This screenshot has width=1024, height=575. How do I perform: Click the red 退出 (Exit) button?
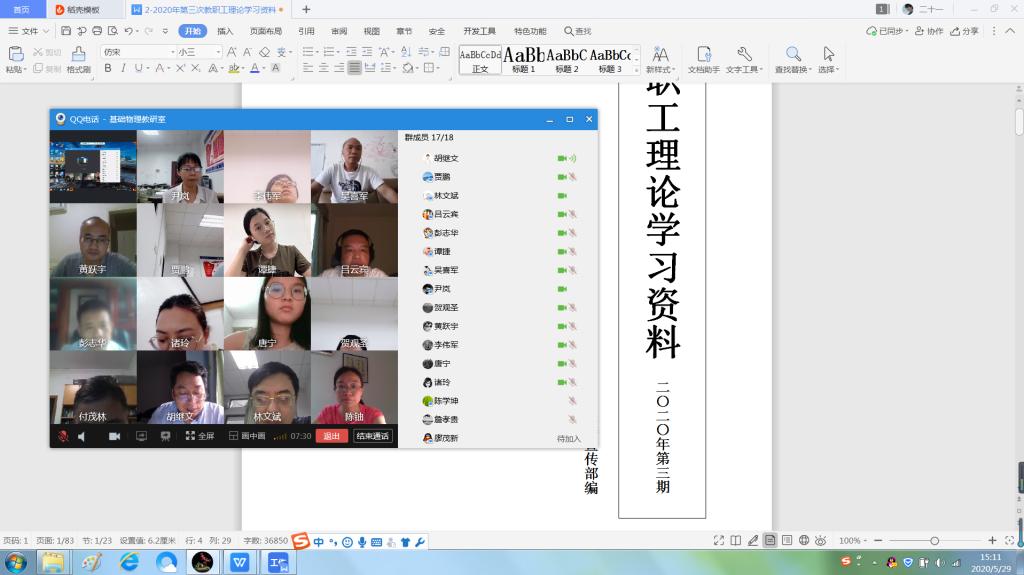[330, 436]
